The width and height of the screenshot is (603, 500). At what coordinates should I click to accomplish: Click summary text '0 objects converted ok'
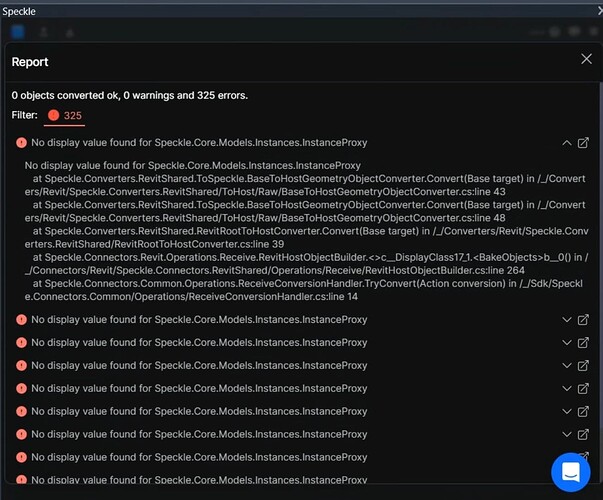66,95
